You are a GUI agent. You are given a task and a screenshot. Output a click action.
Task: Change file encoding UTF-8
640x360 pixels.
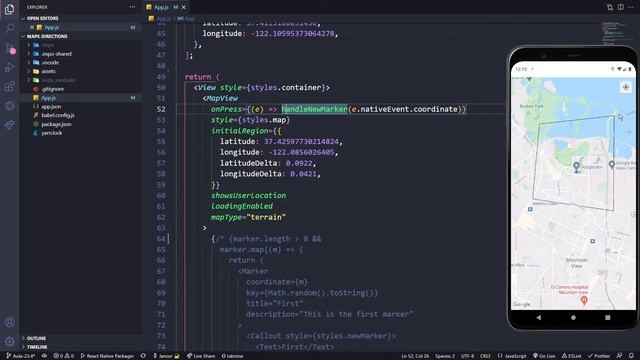click(467, 356)
